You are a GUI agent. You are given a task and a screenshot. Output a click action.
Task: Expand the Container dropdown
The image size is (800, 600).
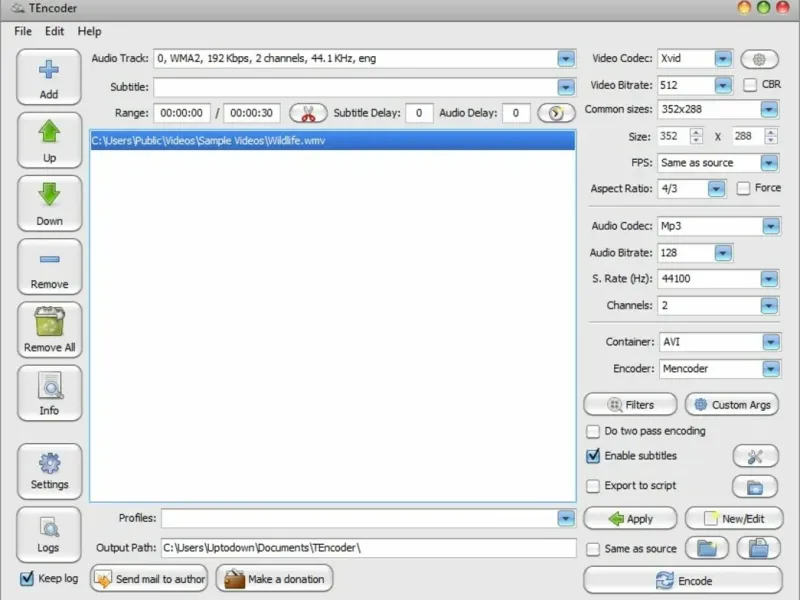[x=771, y=342]
